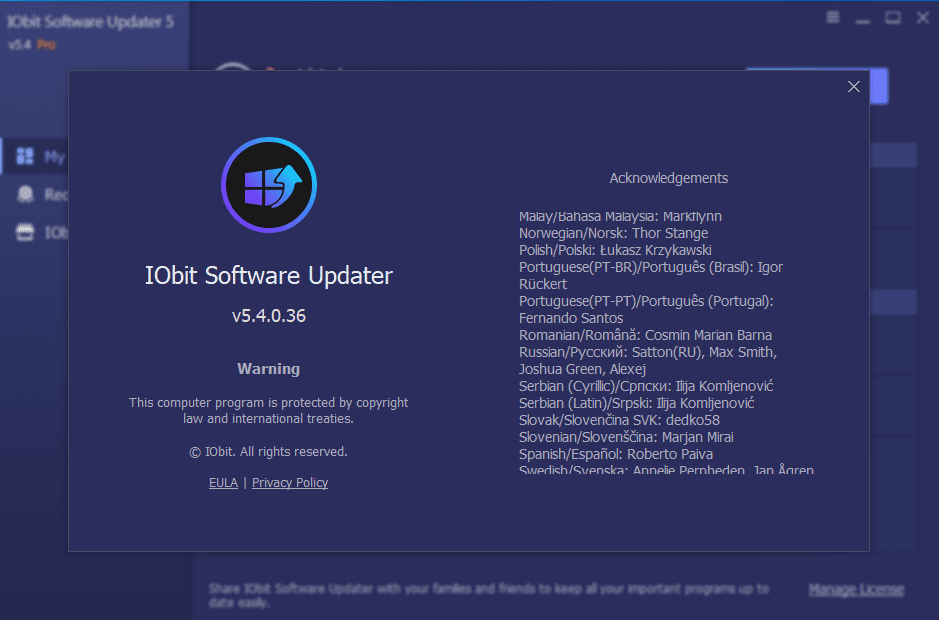Open the hamburger options menu
The image size is (939, 620).
[x=832, y=17]
